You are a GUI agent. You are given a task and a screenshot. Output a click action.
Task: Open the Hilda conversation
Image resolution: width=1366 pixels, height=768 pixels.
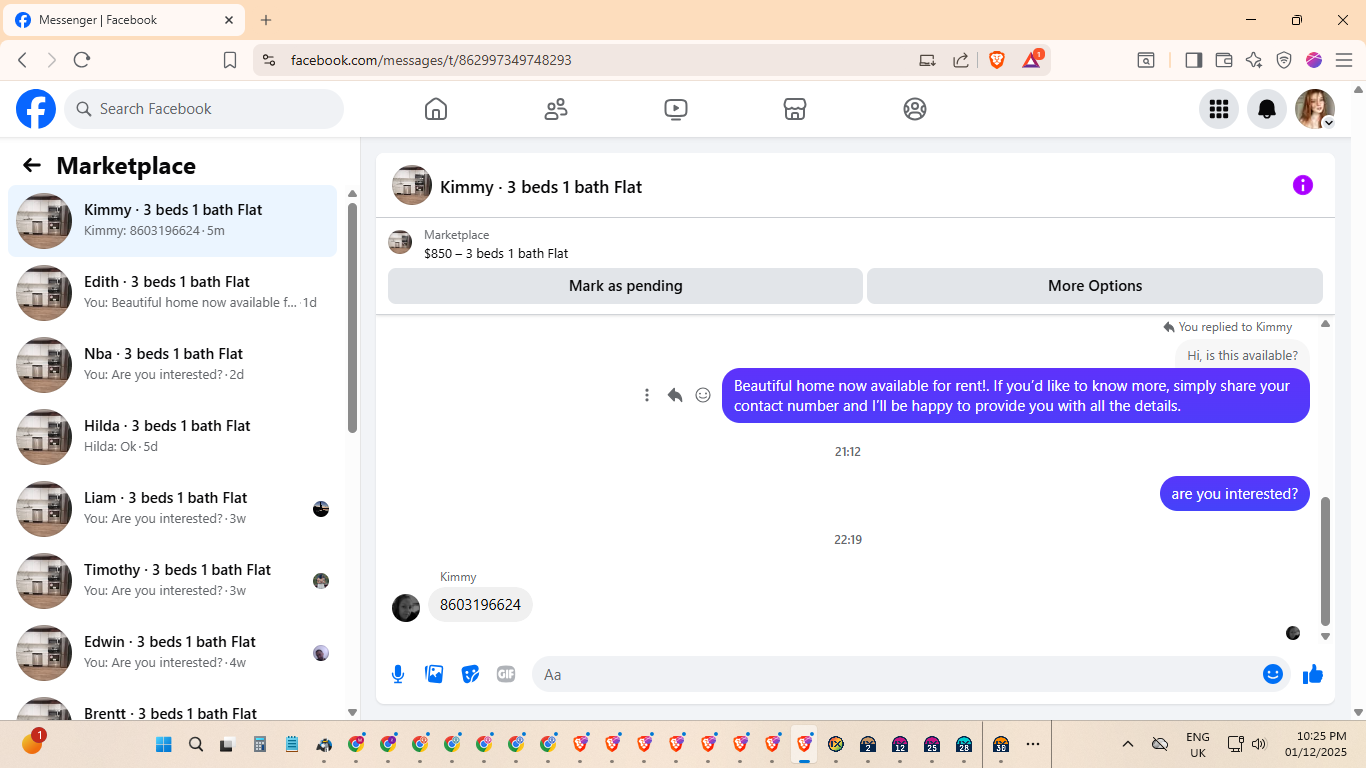click(x=172, y=437)
